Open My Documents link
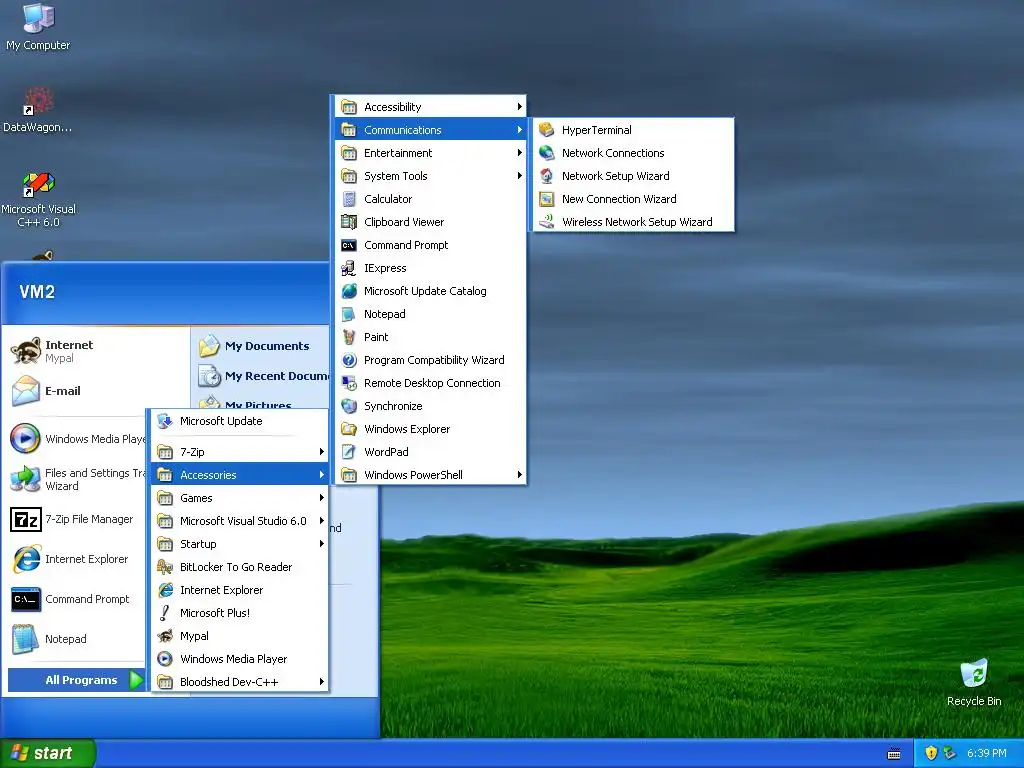This screenshot has width=1024, height=768. click(x=260, y=346)
